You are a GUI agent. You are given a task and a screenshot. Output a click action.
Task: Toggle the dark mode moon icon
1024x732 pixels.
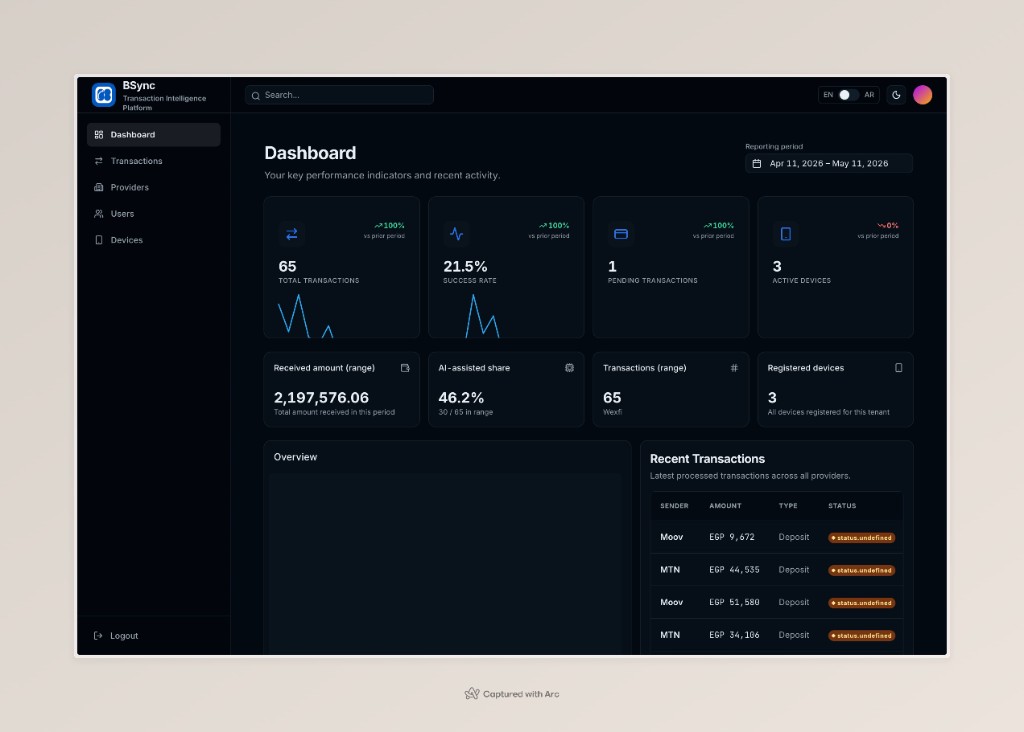[896, 95]
